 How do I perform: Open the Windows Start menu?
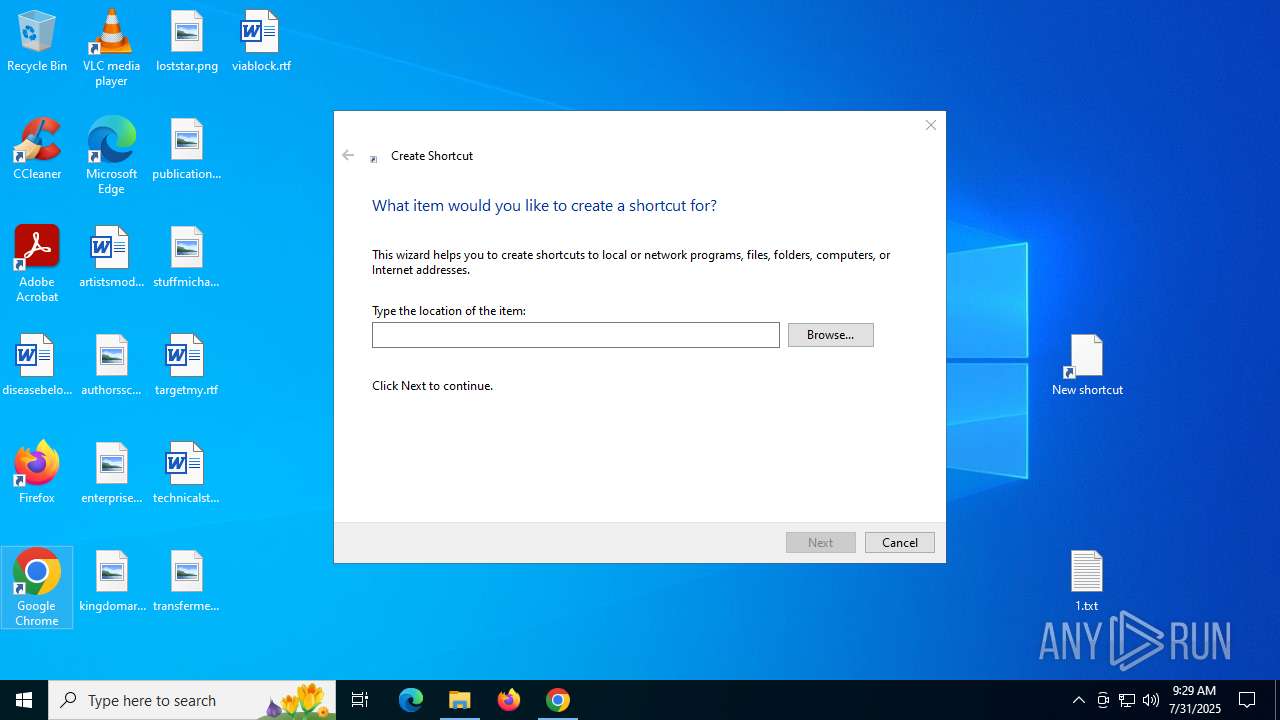coord(24,700)
